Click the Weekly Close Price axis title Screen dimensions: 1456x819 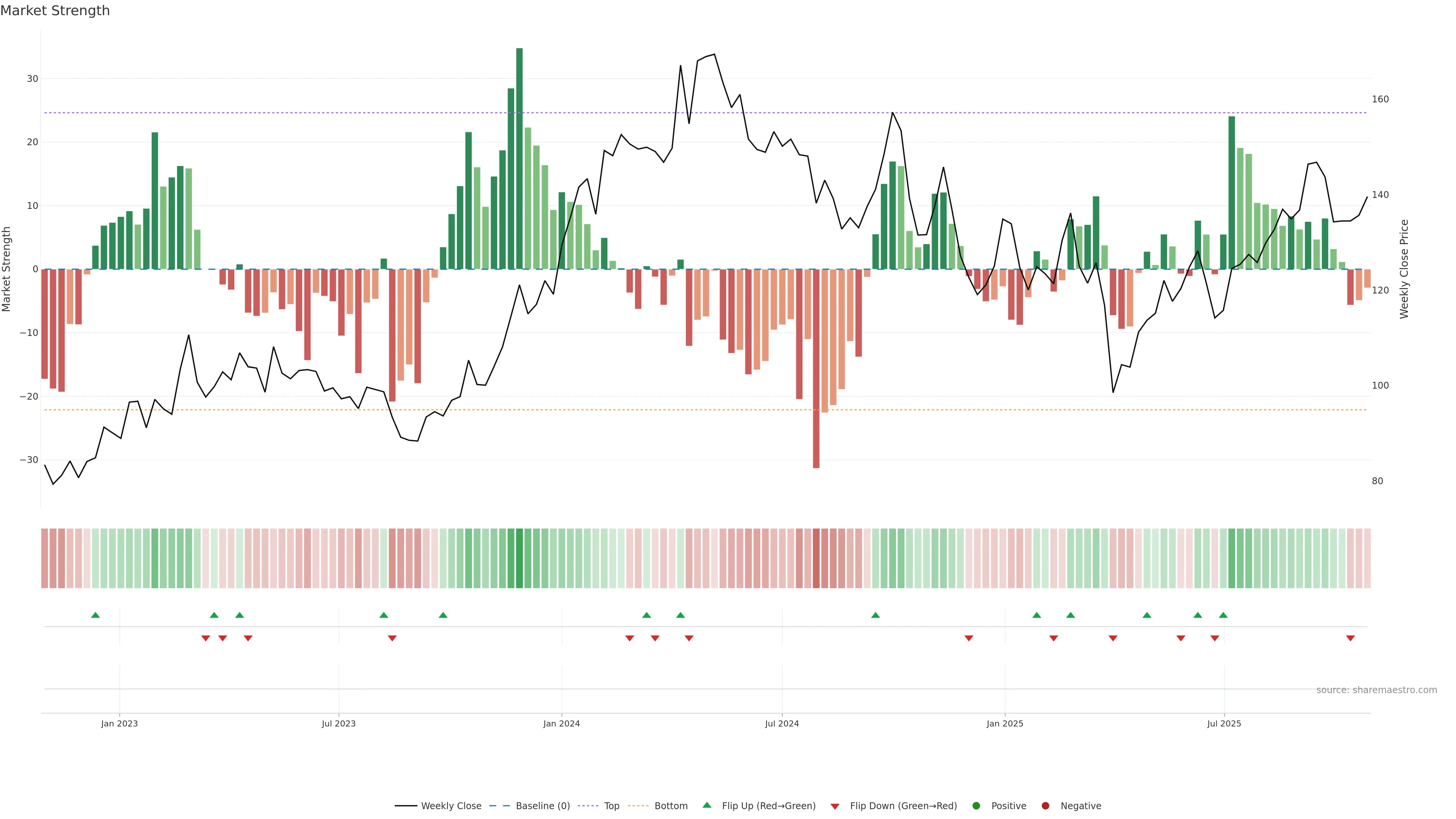[1404, 269]
